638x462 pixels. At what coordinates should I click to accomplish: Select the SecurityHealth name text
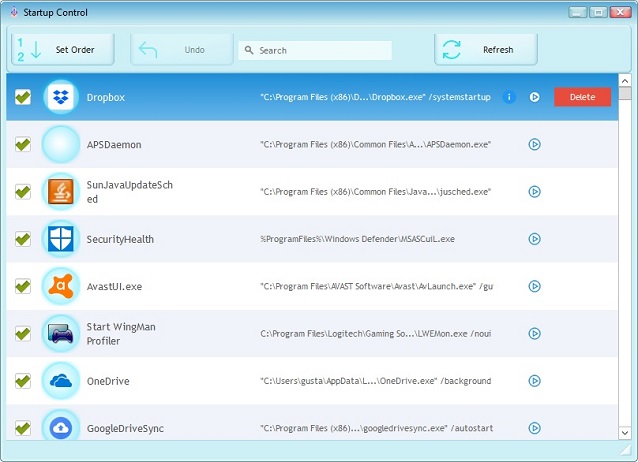pos(120,239)
